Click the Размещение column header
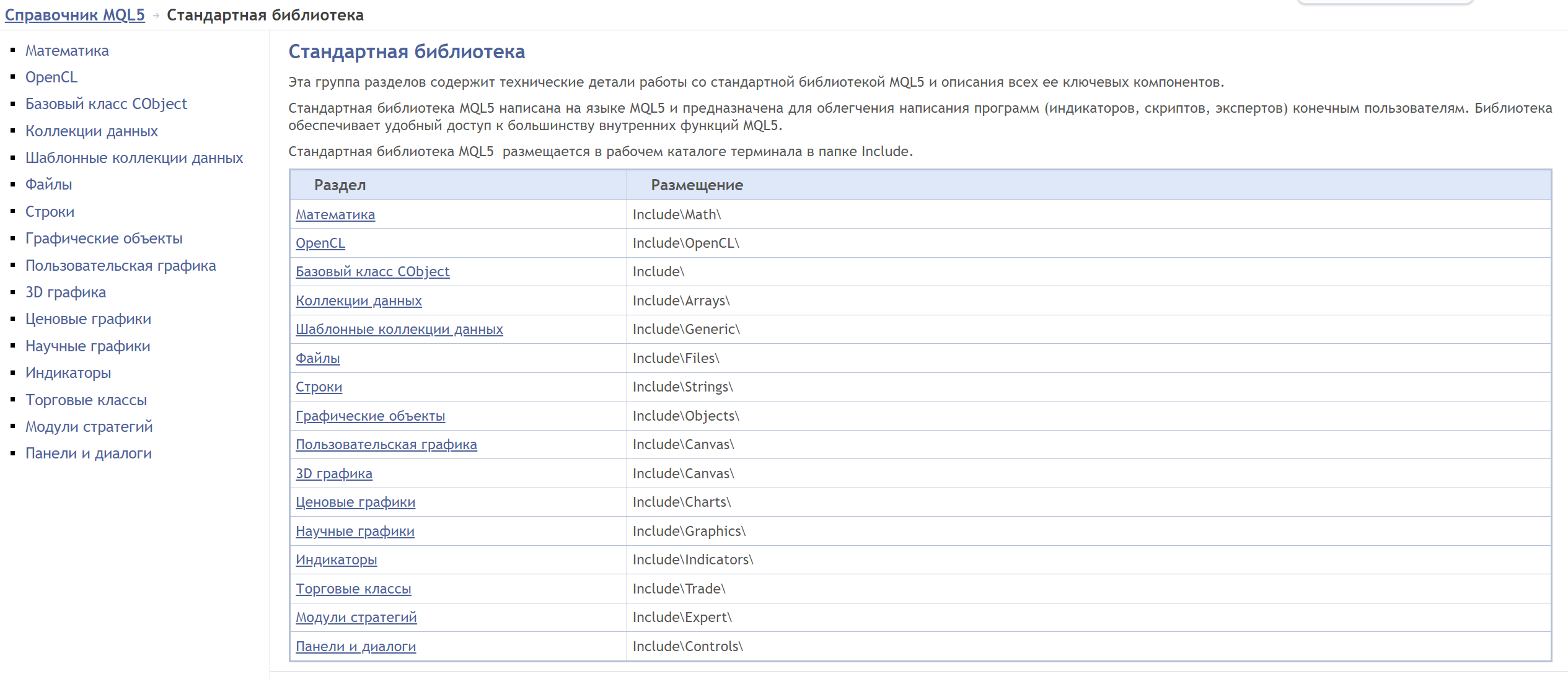The image size is (1568, 679). tap(1089, 185)
